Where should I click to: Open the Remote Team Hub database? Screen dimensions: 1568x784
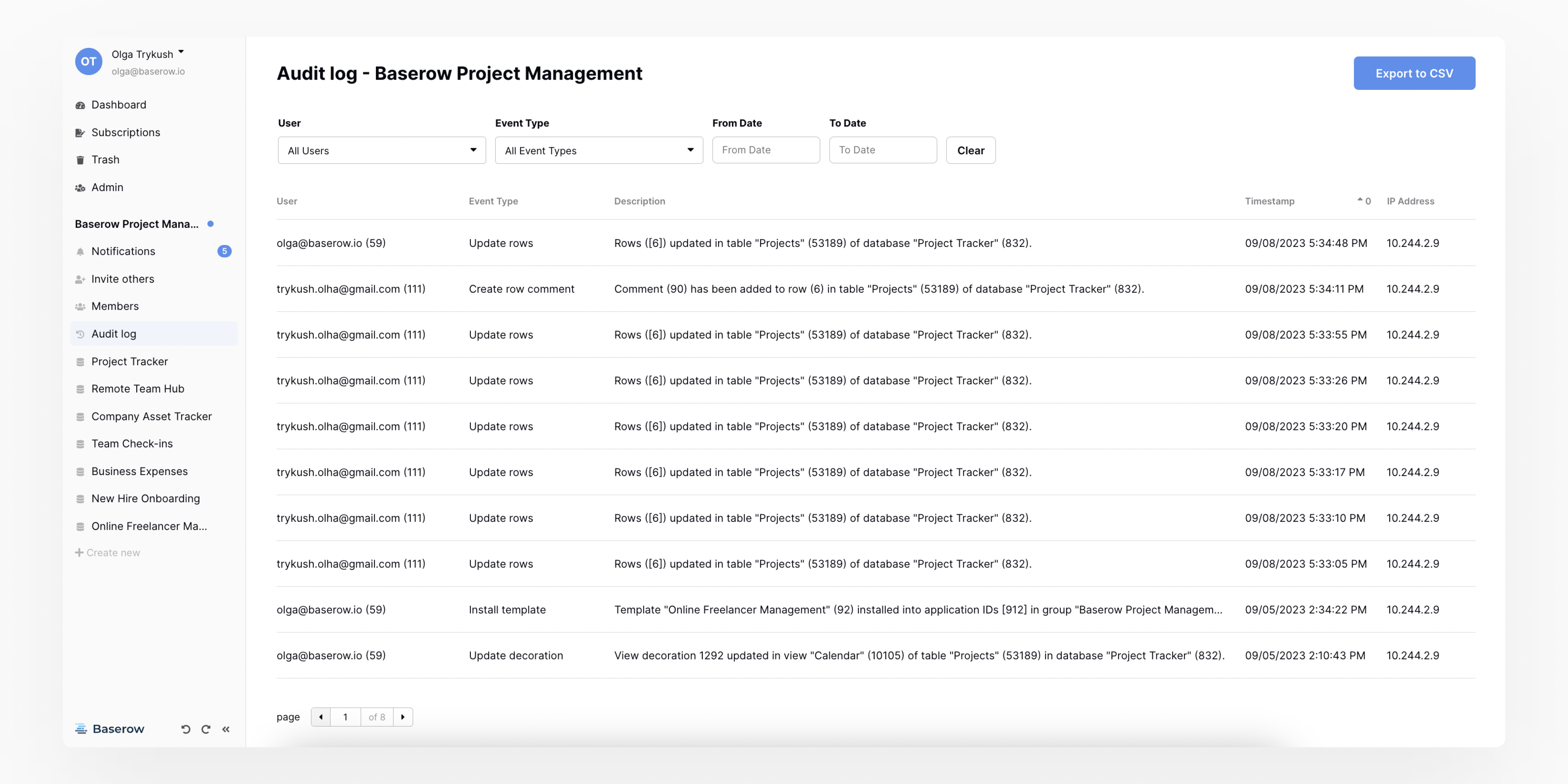click(137, 388)
